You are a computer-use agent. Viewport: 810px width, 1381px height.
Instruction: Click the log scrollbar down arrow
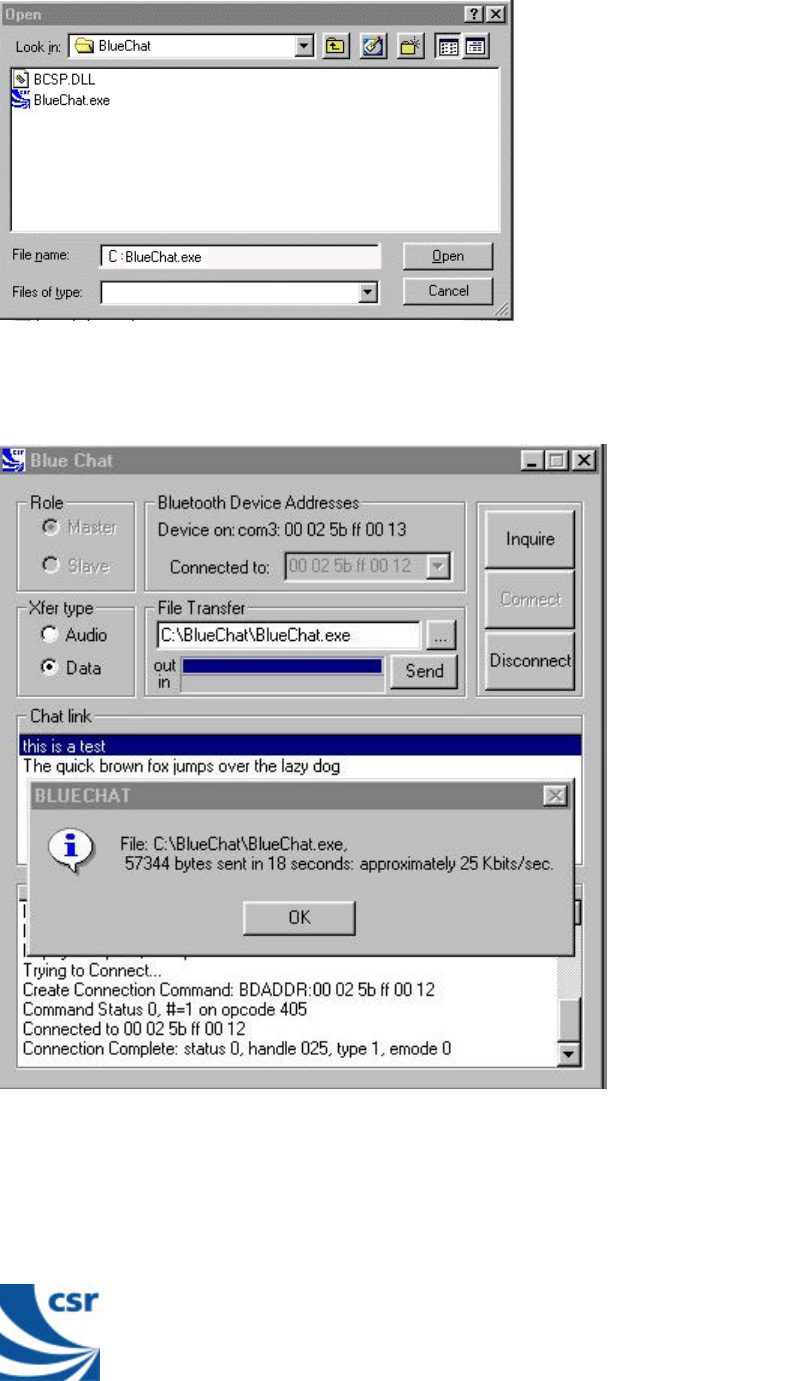tap(568, 1053)
